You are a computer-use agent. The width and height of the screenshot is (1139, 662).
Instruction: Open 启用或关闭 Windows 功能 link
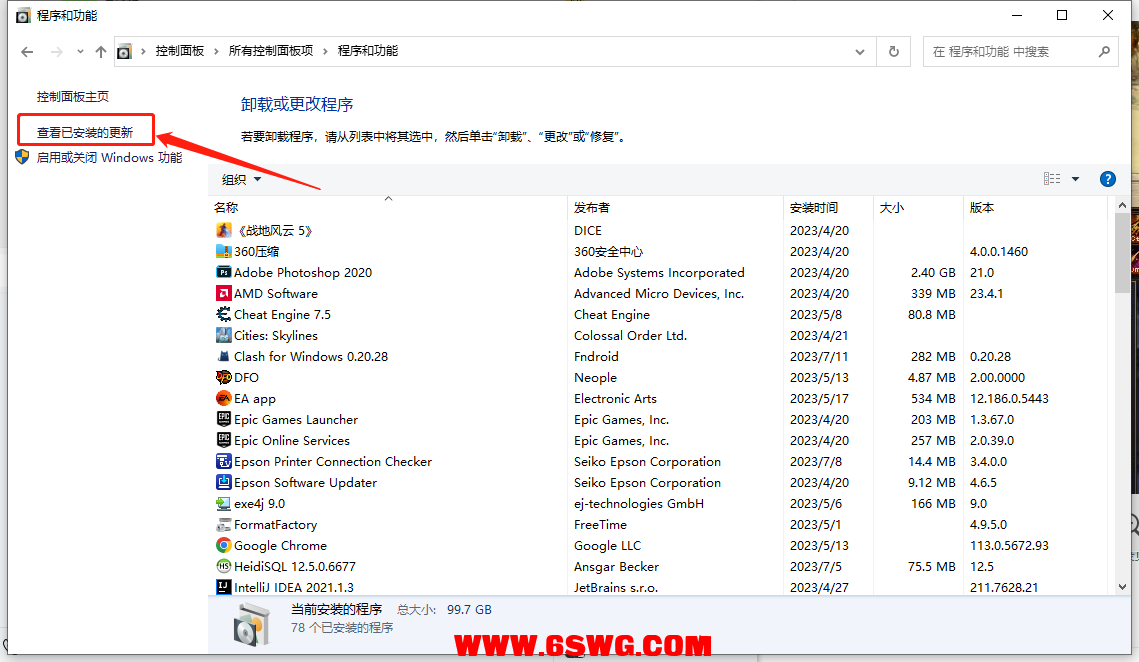pos(110,158)
